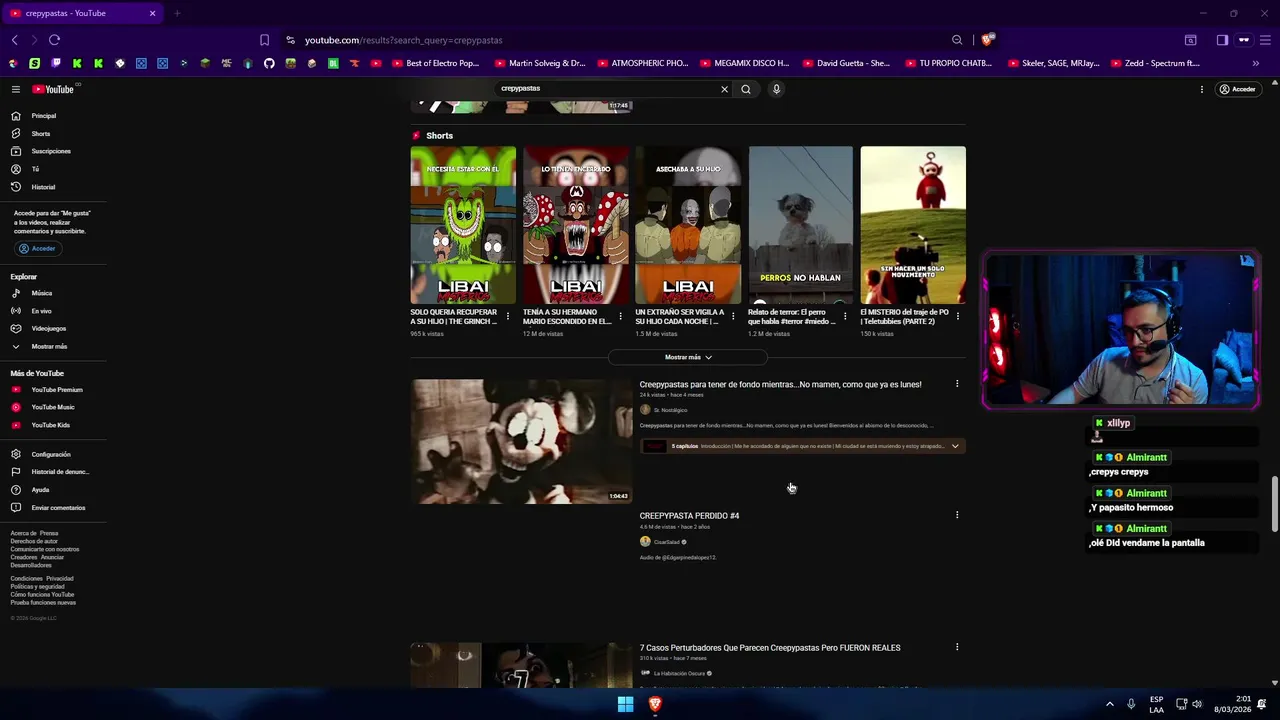Open YouTube Premium link

pos(56,390)
